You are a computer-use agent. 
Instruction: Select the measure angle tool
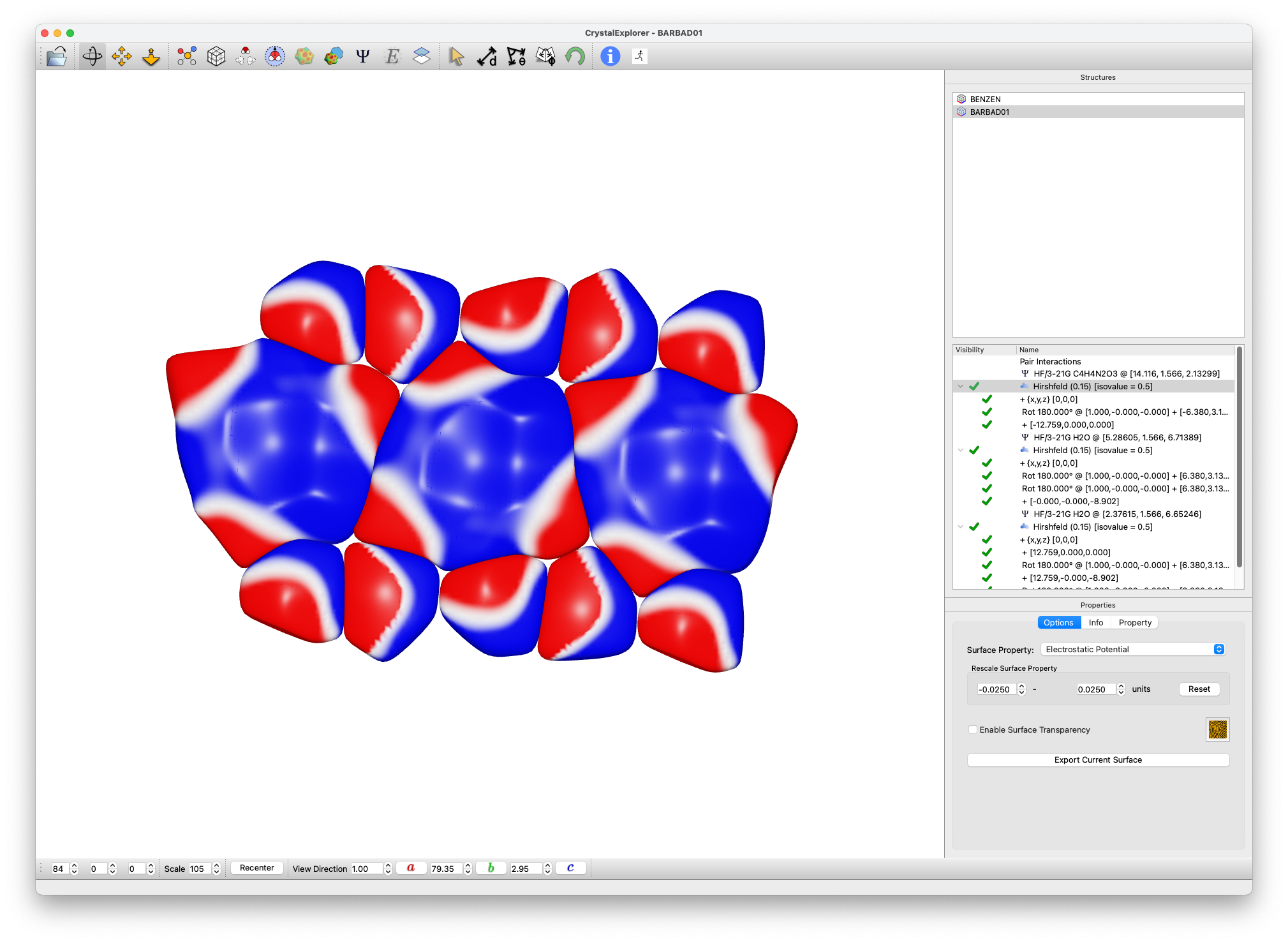click(516, 57)
